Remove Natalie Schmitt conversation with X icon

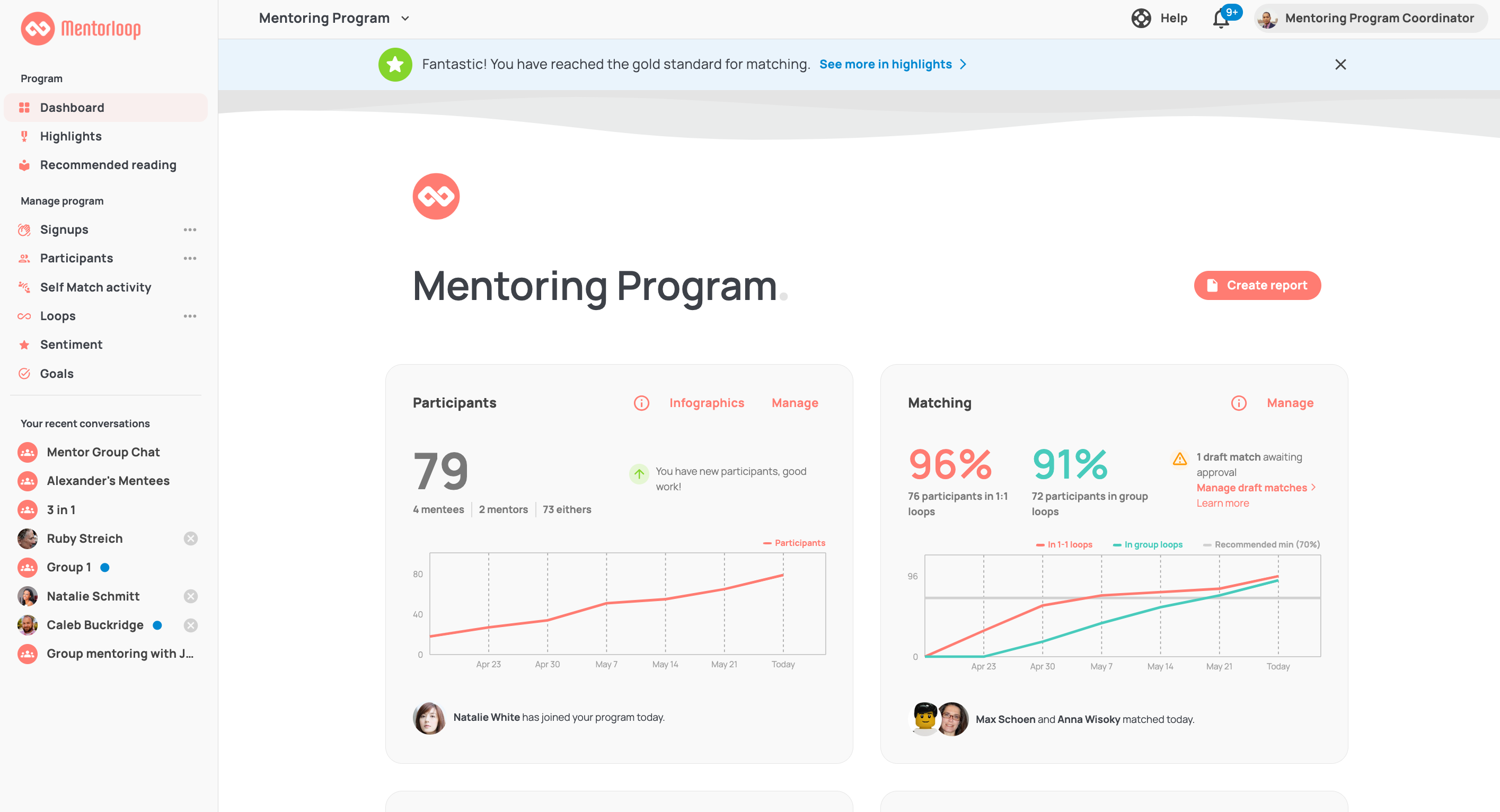(x=190, y=596)
